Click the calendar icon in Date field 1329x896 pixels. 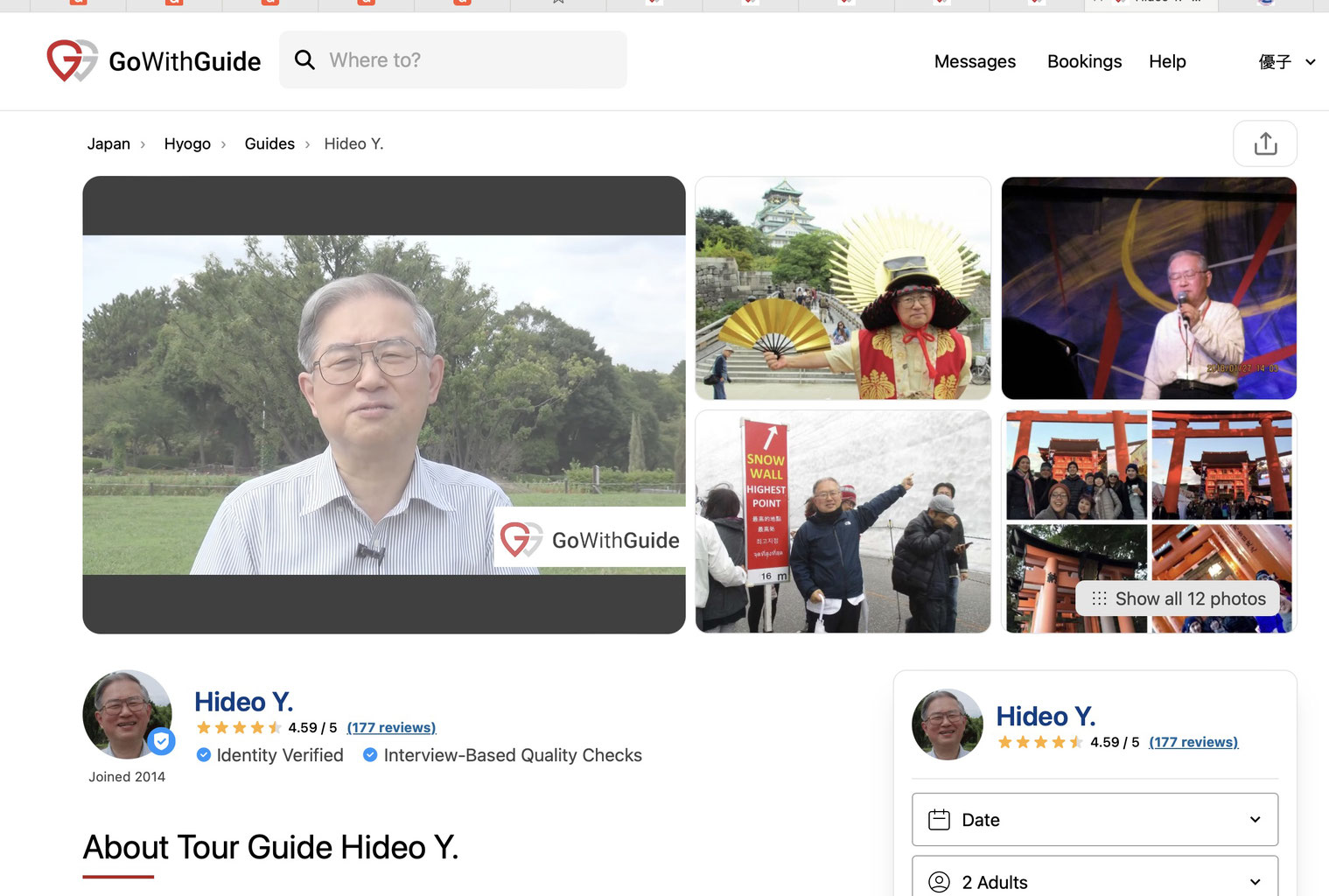(x=939, y=820)
